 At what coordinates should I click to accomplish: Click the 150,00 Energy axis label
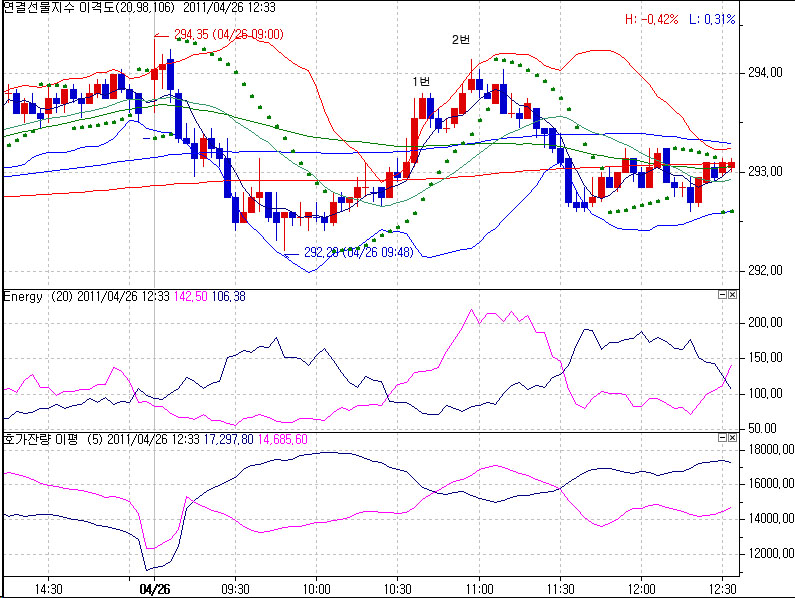[766, 358]
